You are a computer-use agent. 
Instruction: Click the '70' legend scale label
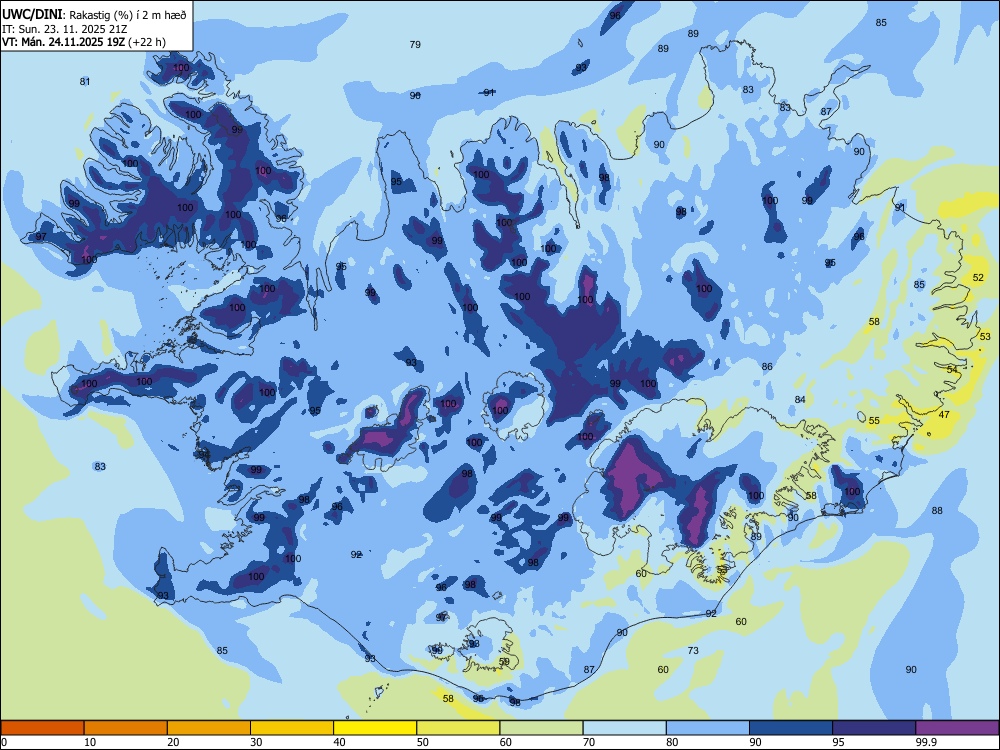(589, 742)
